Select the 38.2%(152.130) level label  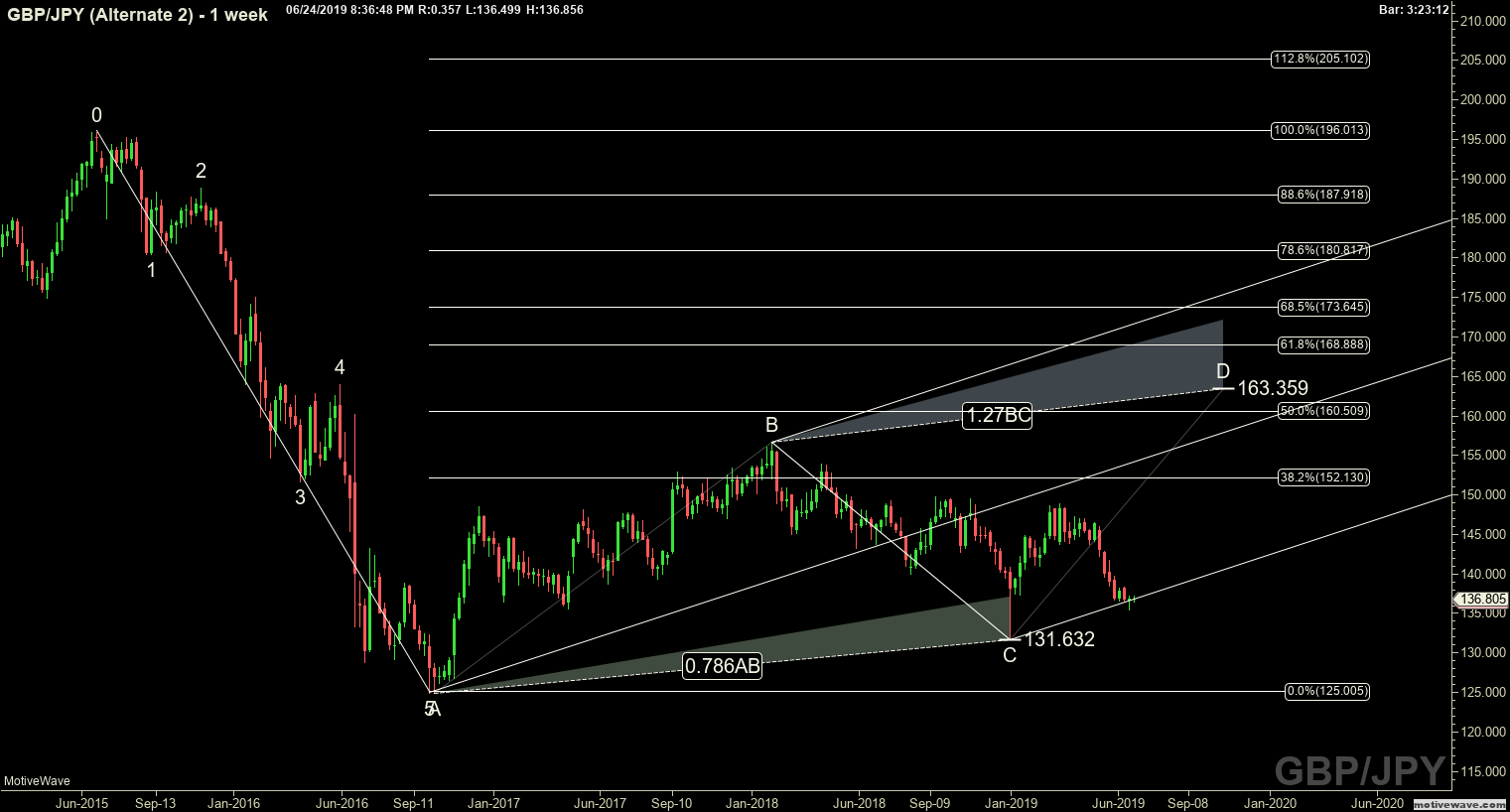tap(1323, 477)
